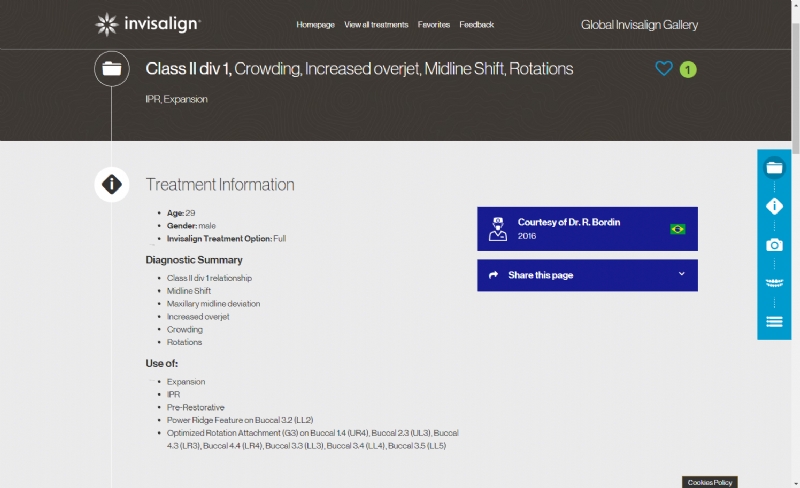Click Power Ridge Feature on Buccal 3.2 item
The image size is (800, 488).
pyautogui.click(x=240, y=420)
